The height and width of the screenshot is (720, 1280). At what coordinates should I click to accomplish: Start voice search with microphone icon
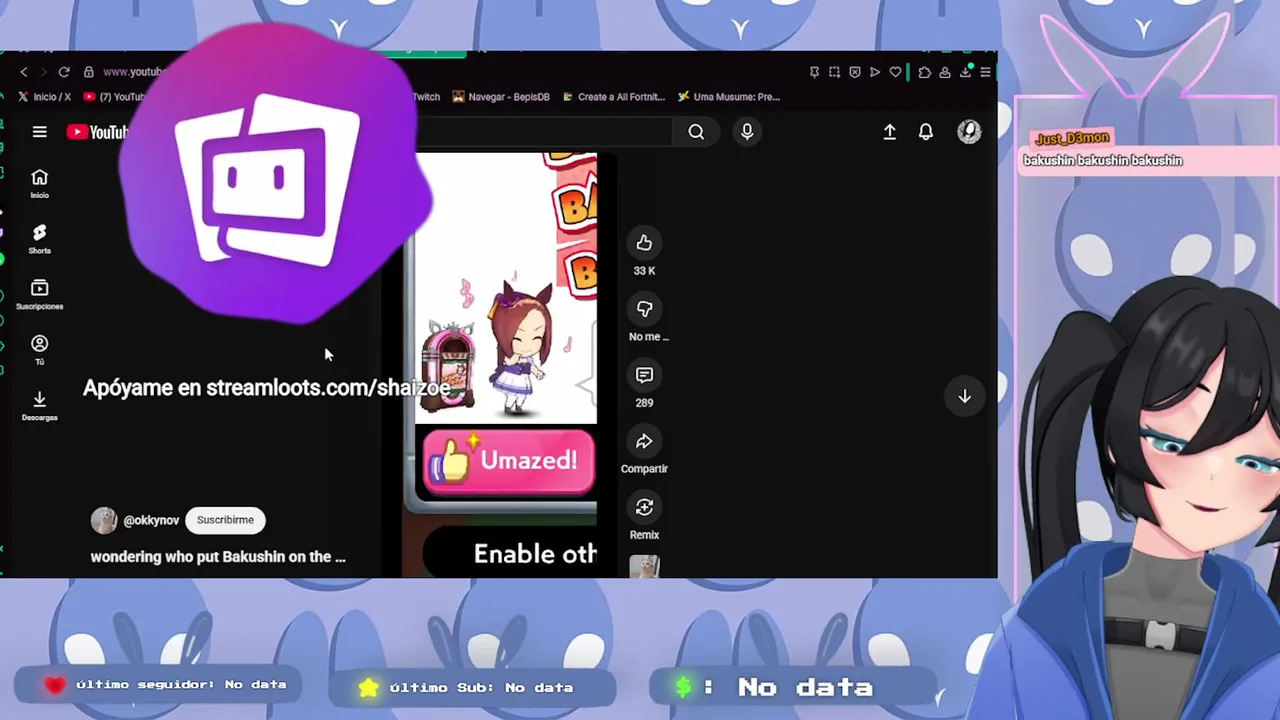747,132
